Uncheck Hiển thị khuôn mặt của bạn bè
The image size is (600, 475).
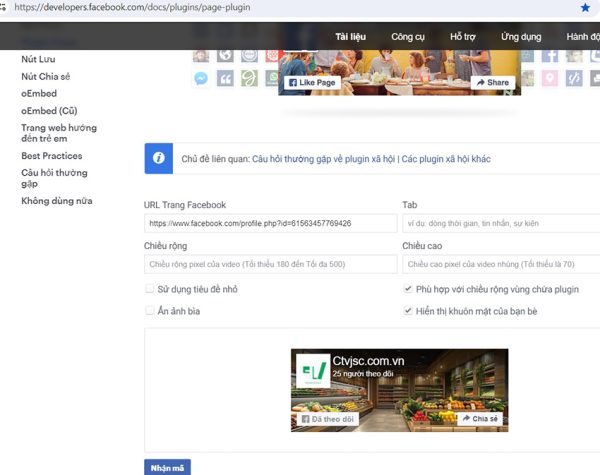pos(408,310)
